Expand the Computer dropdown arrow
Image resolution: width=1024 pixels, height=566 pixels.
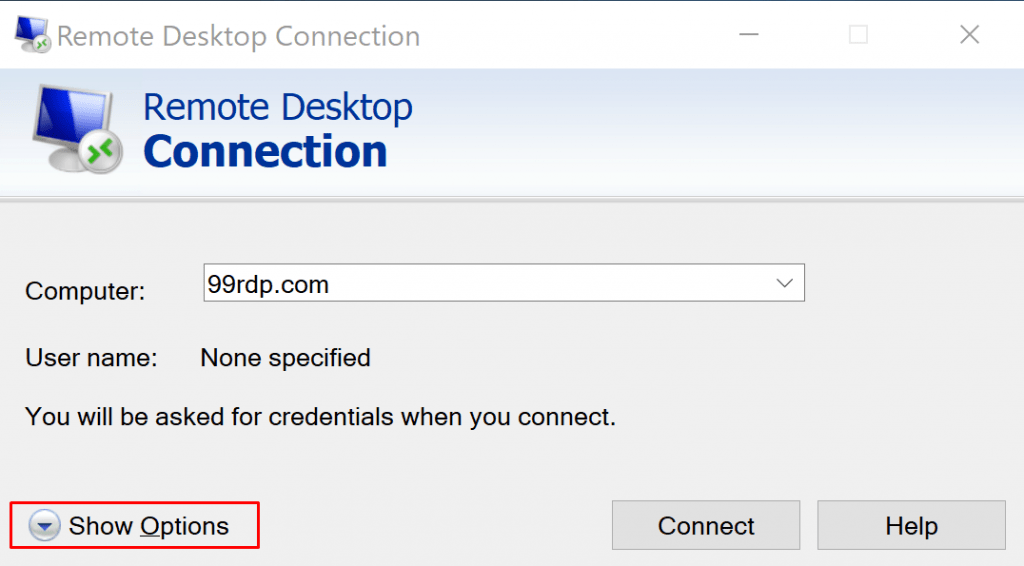785,284
